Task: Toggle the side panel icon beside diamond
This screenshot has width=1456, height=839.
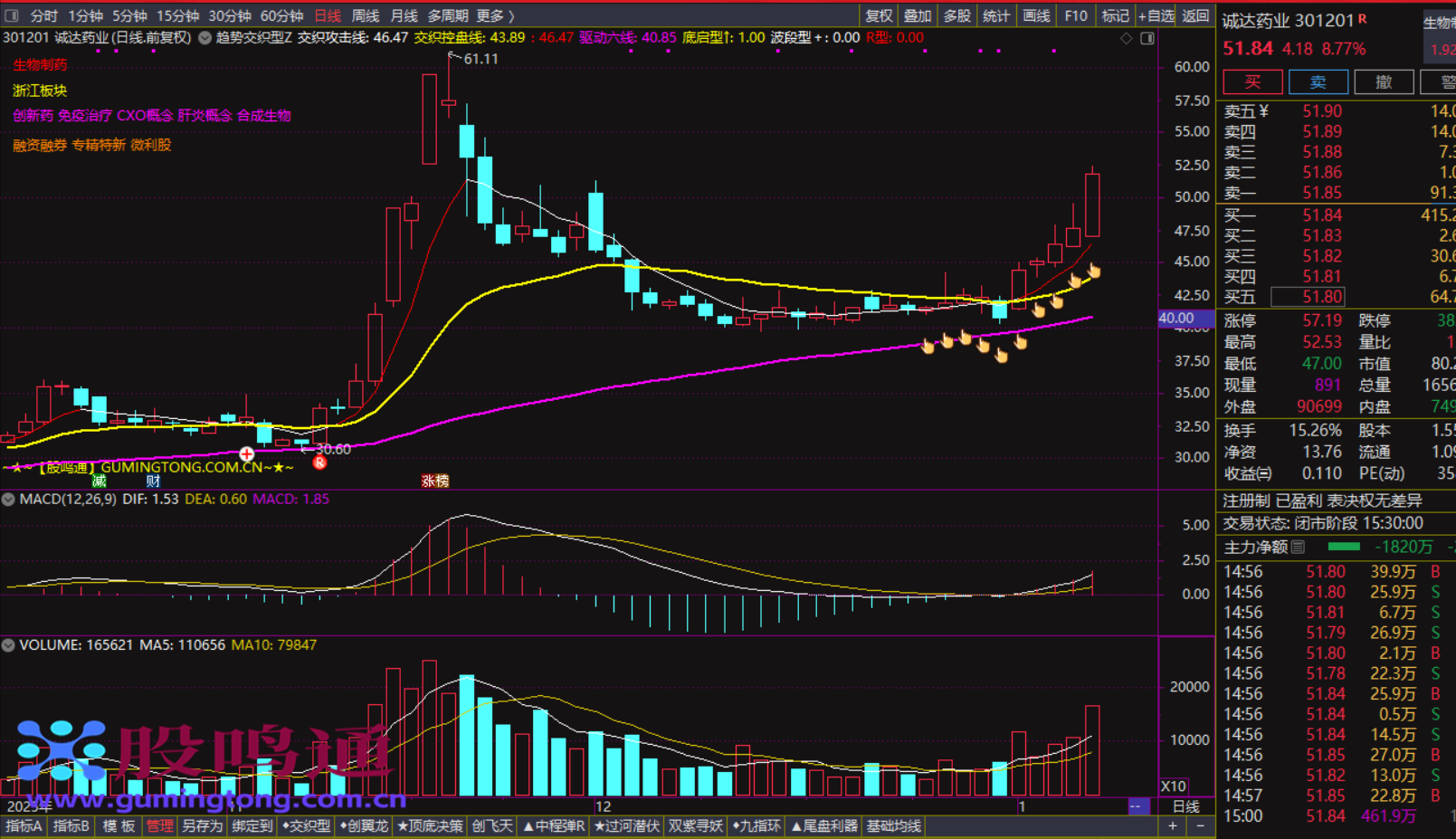Action: 1147,38
